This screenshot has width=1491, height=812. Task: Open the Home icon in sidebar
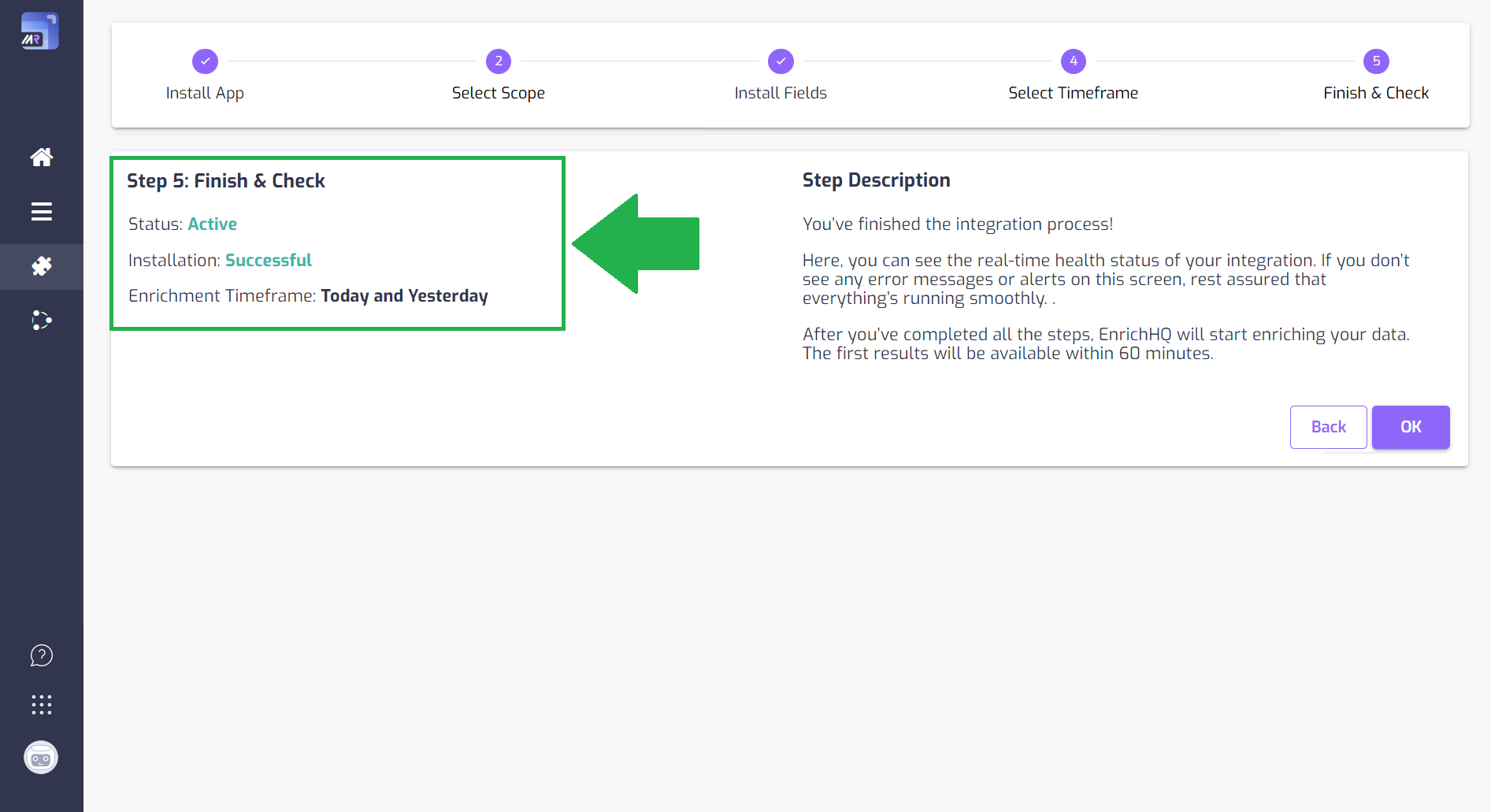(x=42, y=157)
